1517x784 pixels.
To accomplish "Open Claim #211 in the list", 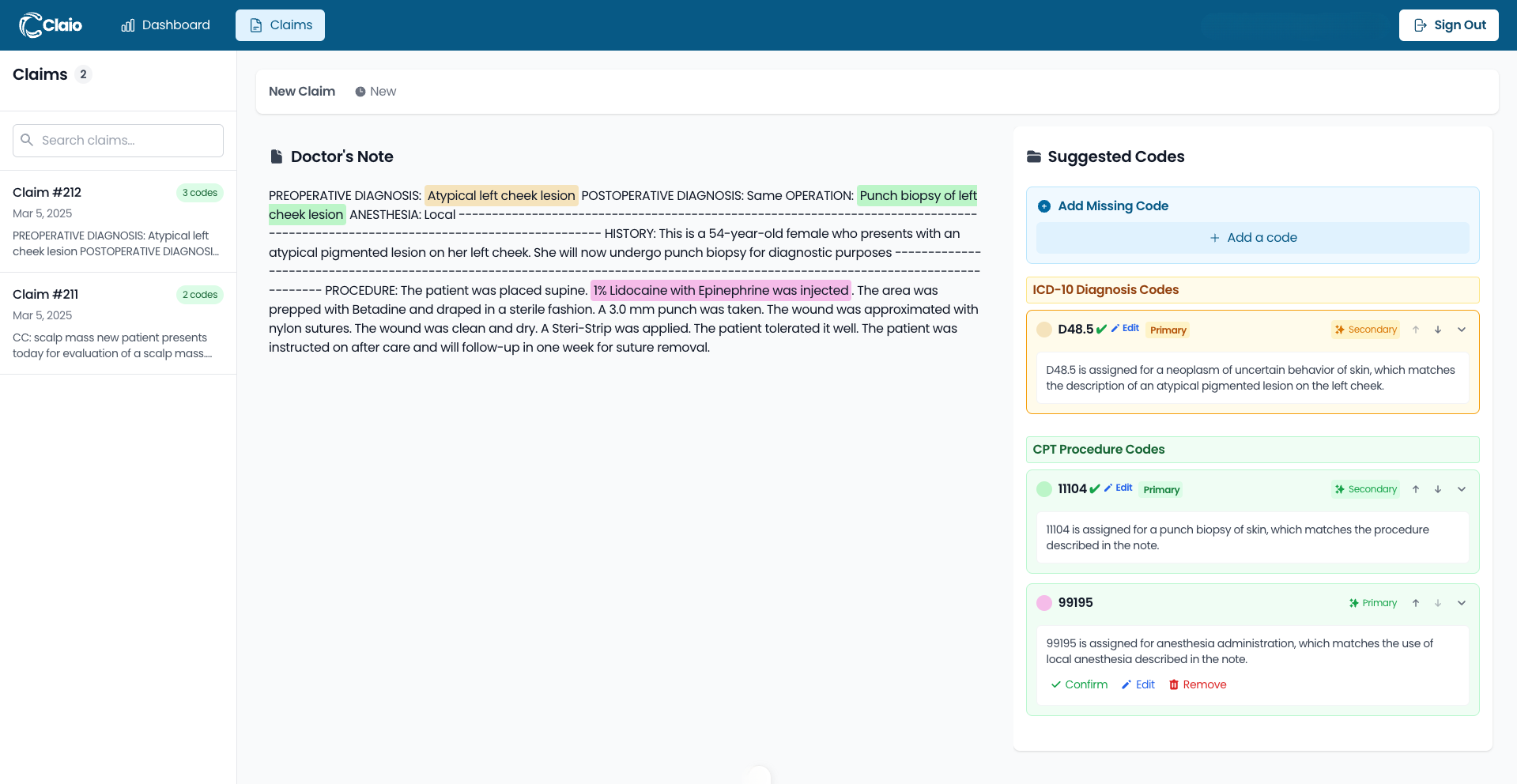I will coord(118,323).
